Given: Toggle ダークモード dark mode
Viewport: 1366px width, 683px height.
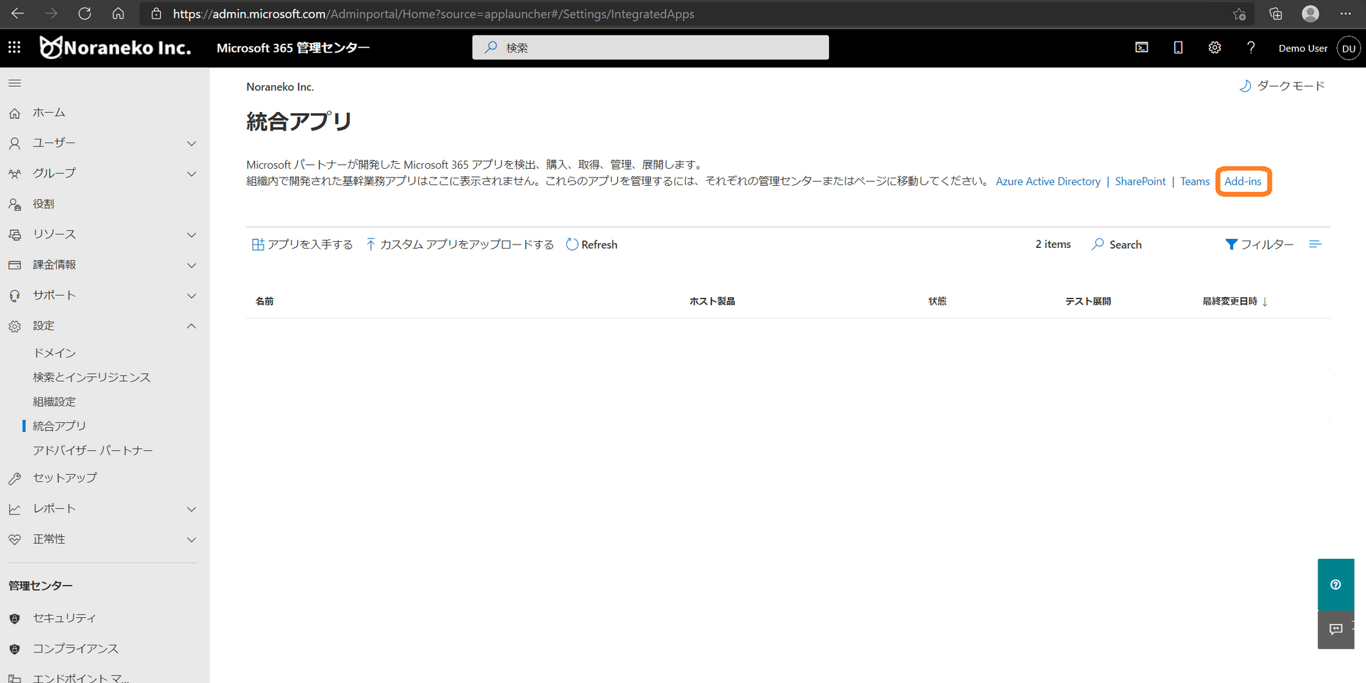Looking at the screenshot, I should pos(1281,86).
